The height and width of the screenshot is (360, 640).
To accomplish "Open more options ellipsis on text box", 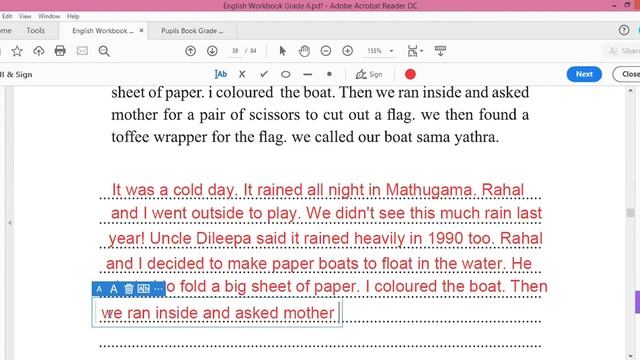I will (x=159, y=289).
